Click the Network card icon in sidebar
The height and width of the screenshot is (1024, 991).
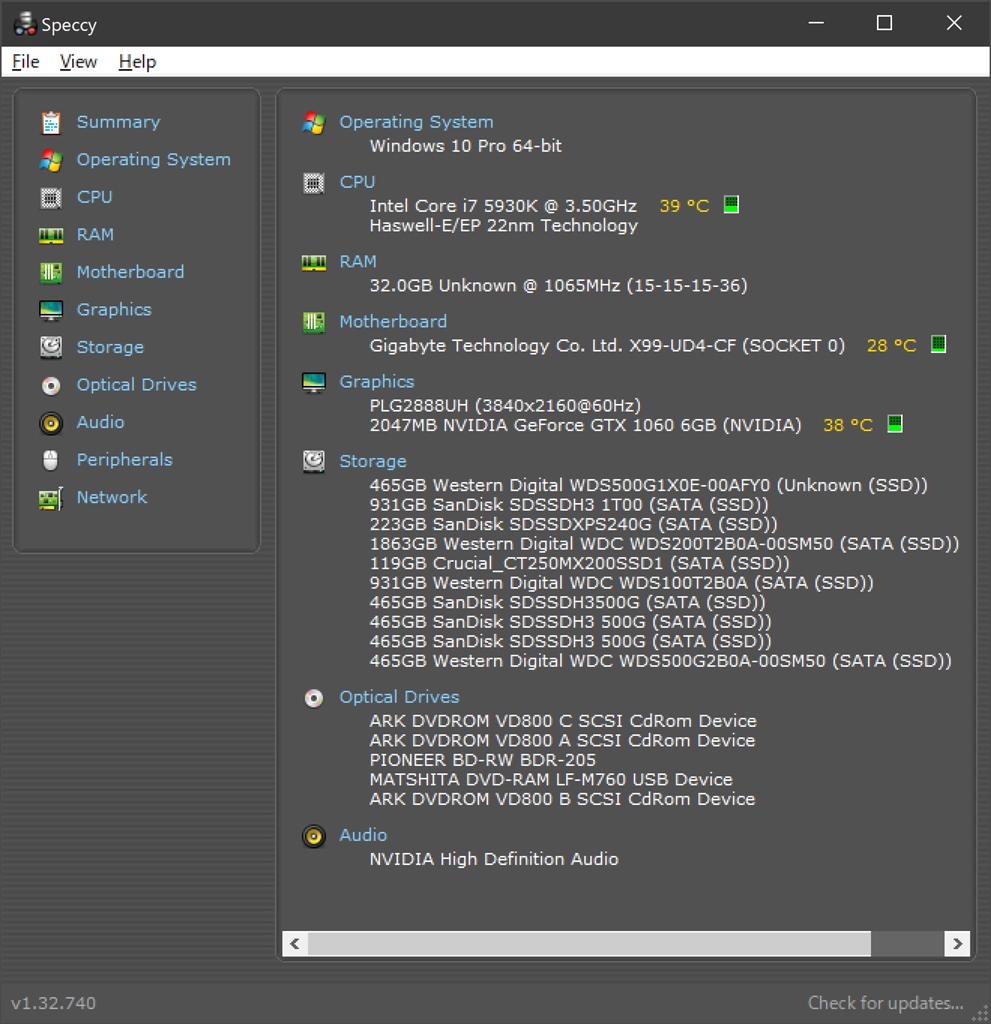(51, 498)
